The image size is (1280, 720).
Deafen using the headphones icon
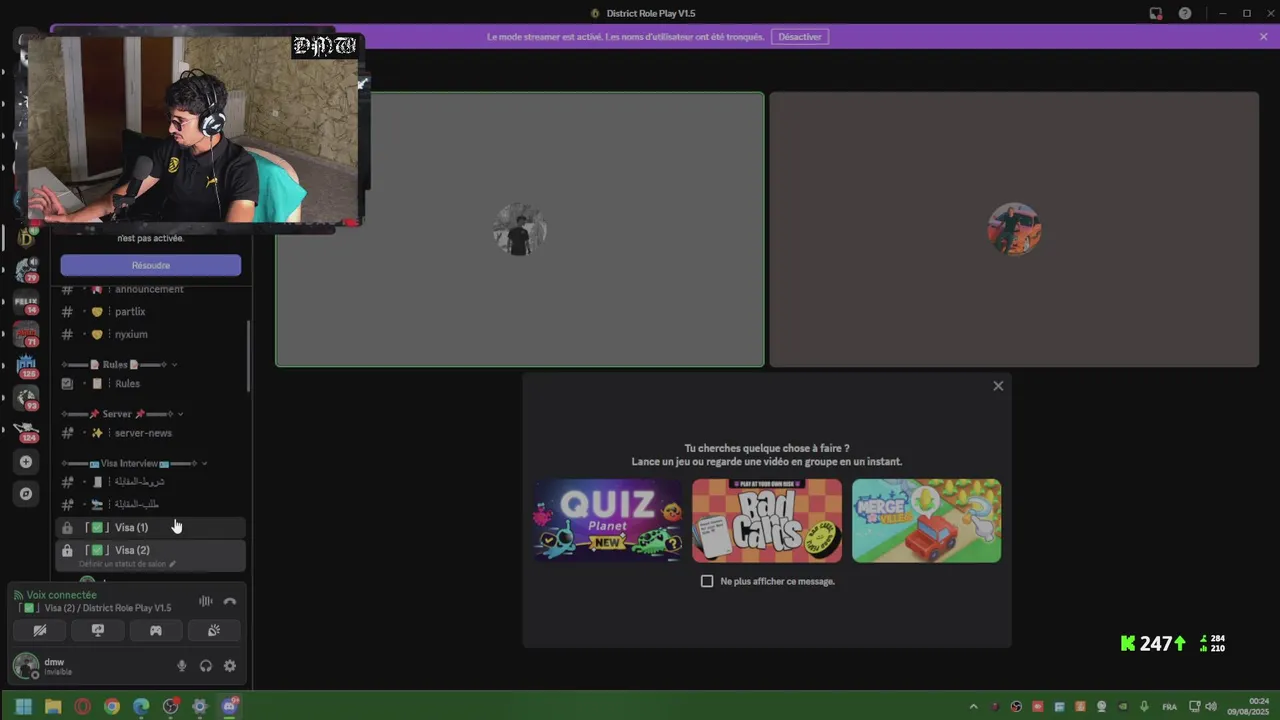click(x=206, y=666)
